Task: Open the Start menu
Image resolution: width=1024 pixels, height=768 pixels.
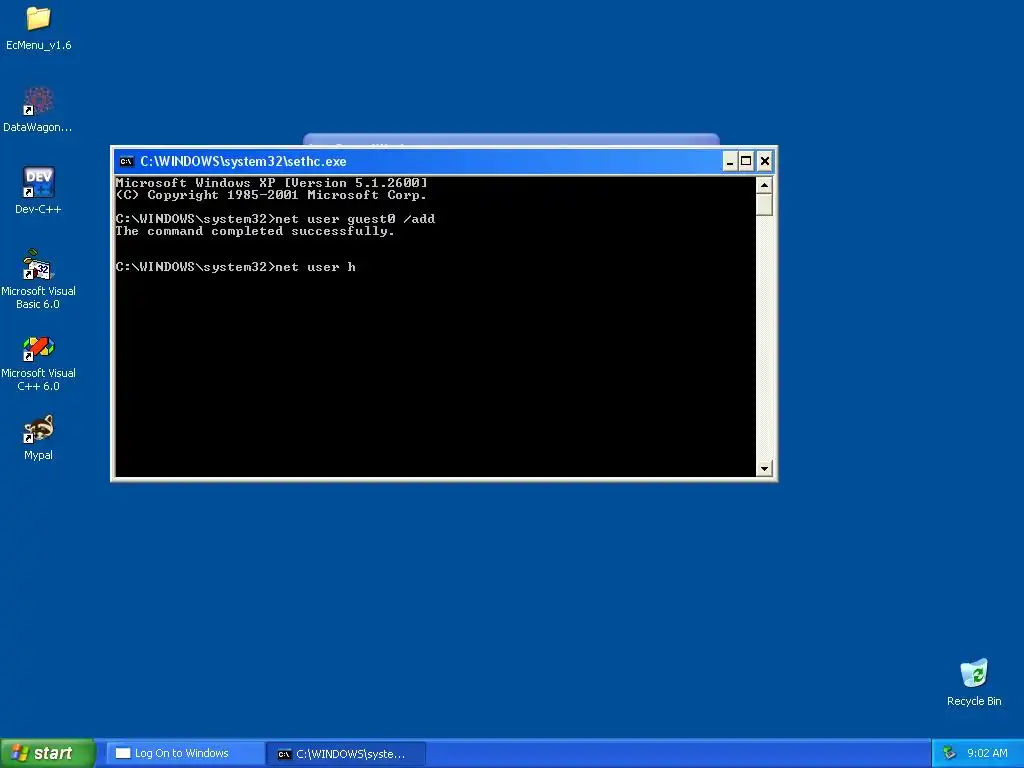Action: [47, 753]
